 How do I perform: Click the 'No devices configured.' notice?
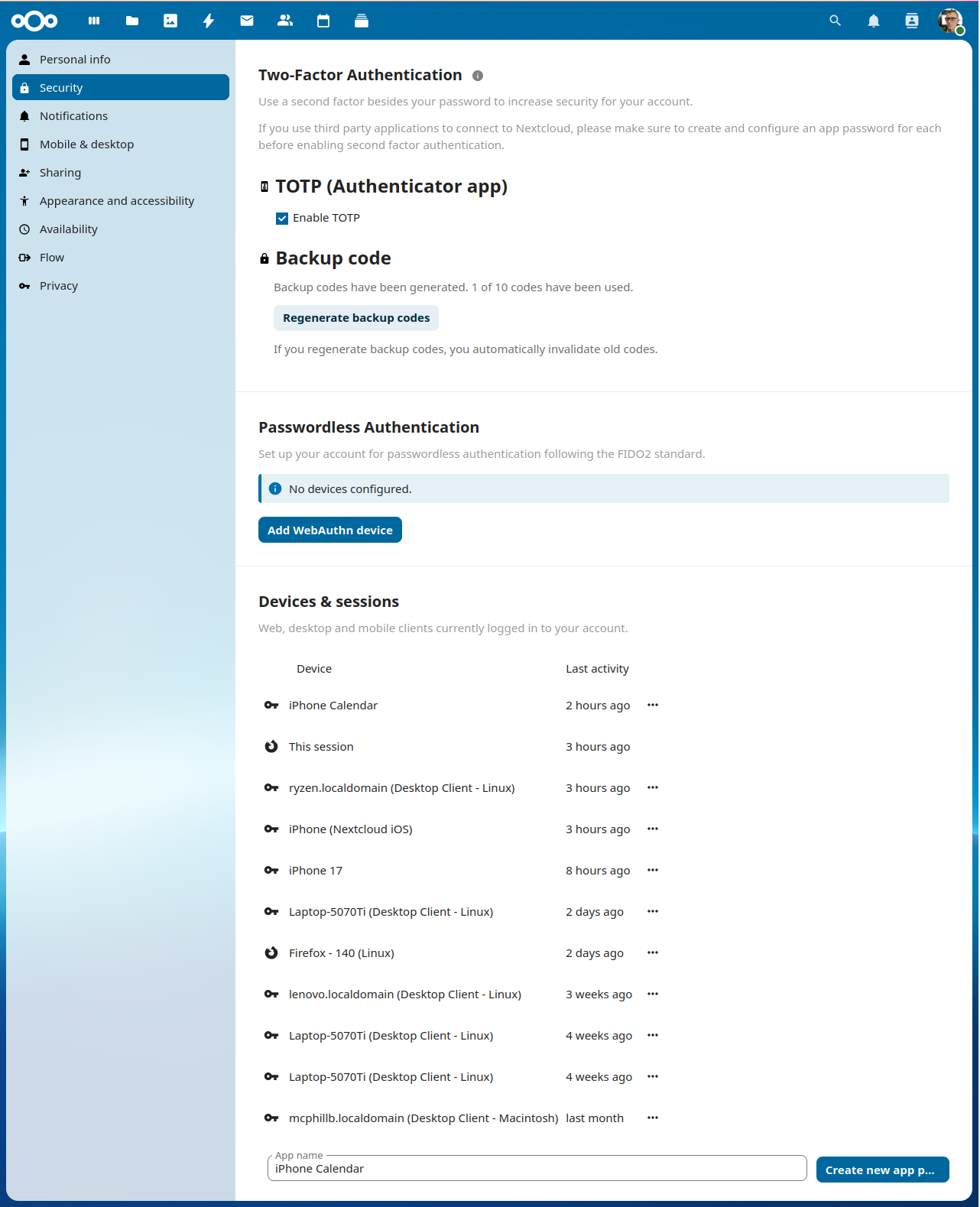coord(604,488)
